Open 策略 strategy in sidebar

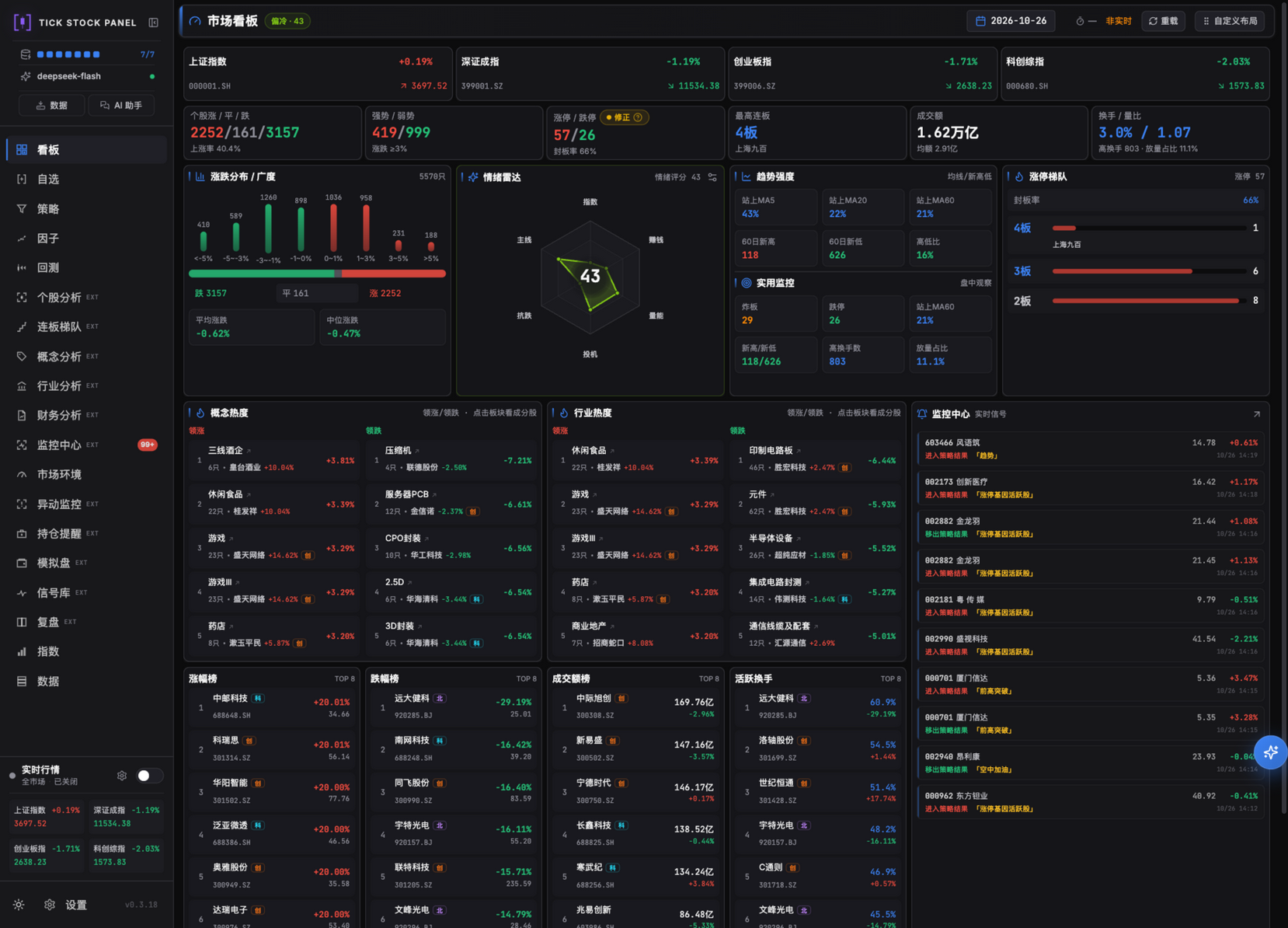pyautogui.click(x=86, y=208)
